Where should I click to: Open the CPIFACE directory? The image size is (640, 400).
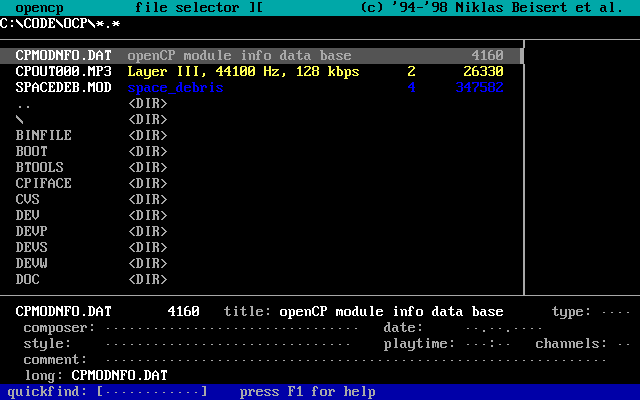pyautogui.click(x=44, y=184)
